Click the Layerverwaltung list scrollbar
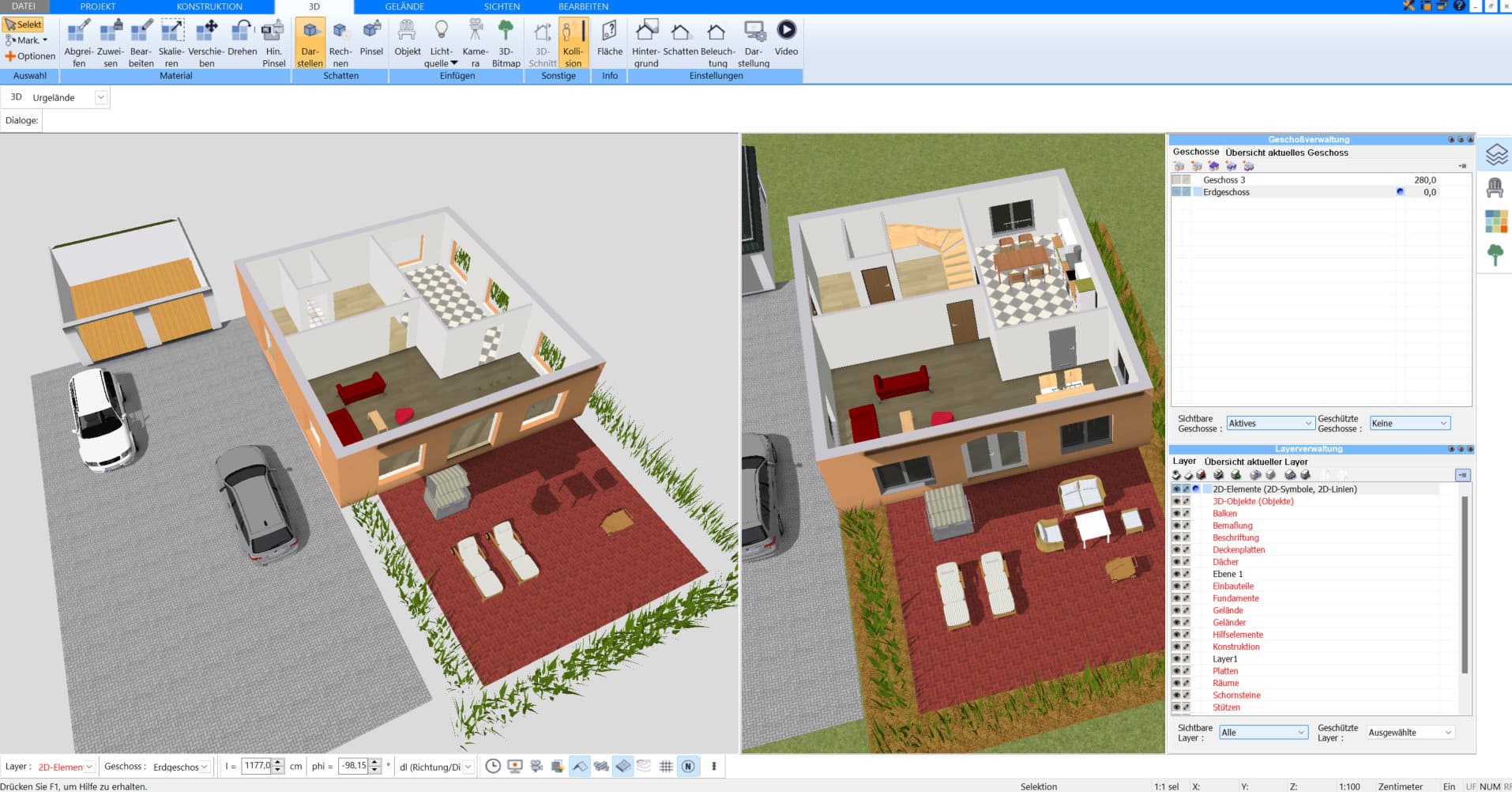 (x=1464, y=585)
